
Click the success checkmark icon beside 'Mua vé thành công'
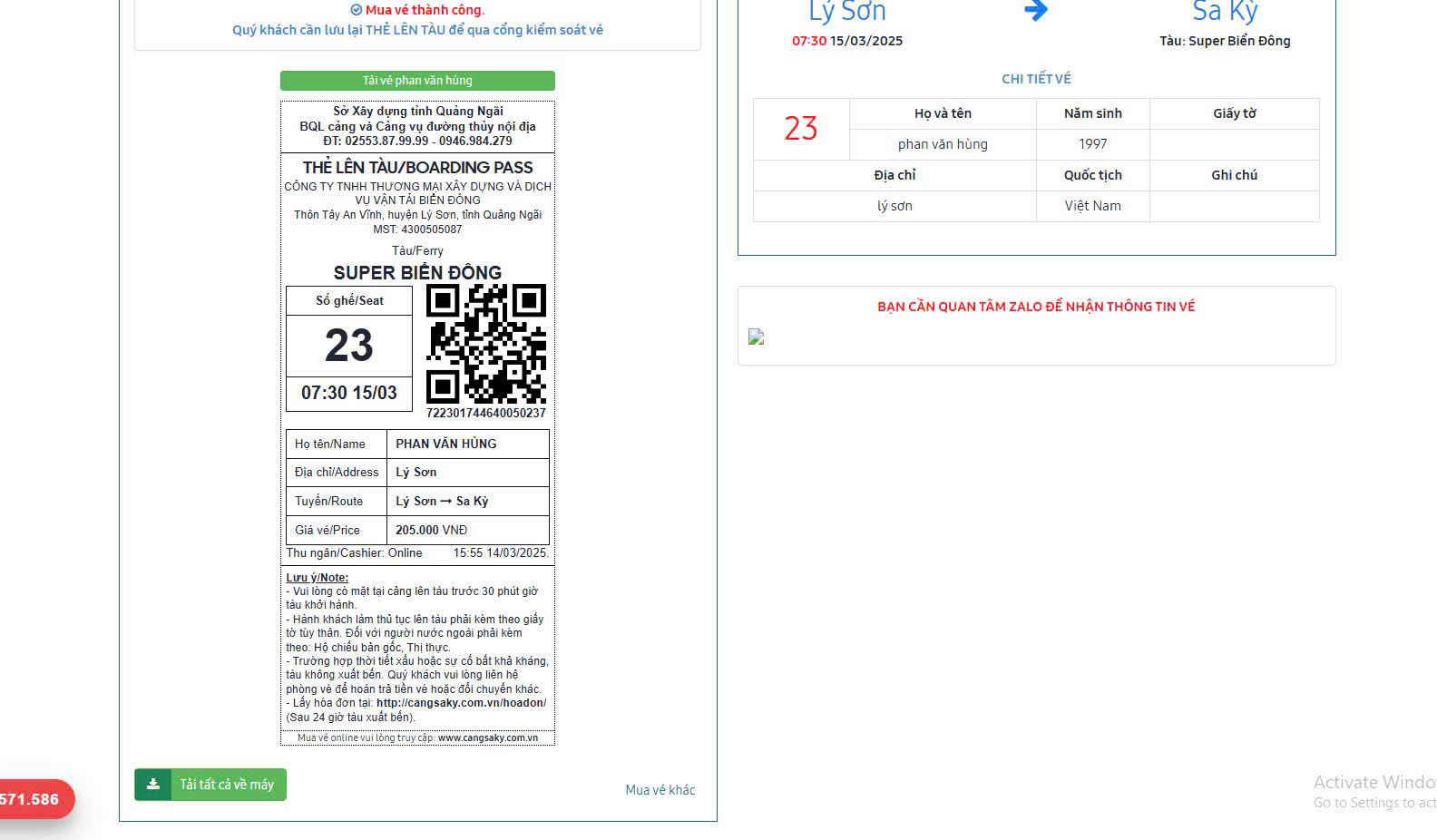pos(356,10)
